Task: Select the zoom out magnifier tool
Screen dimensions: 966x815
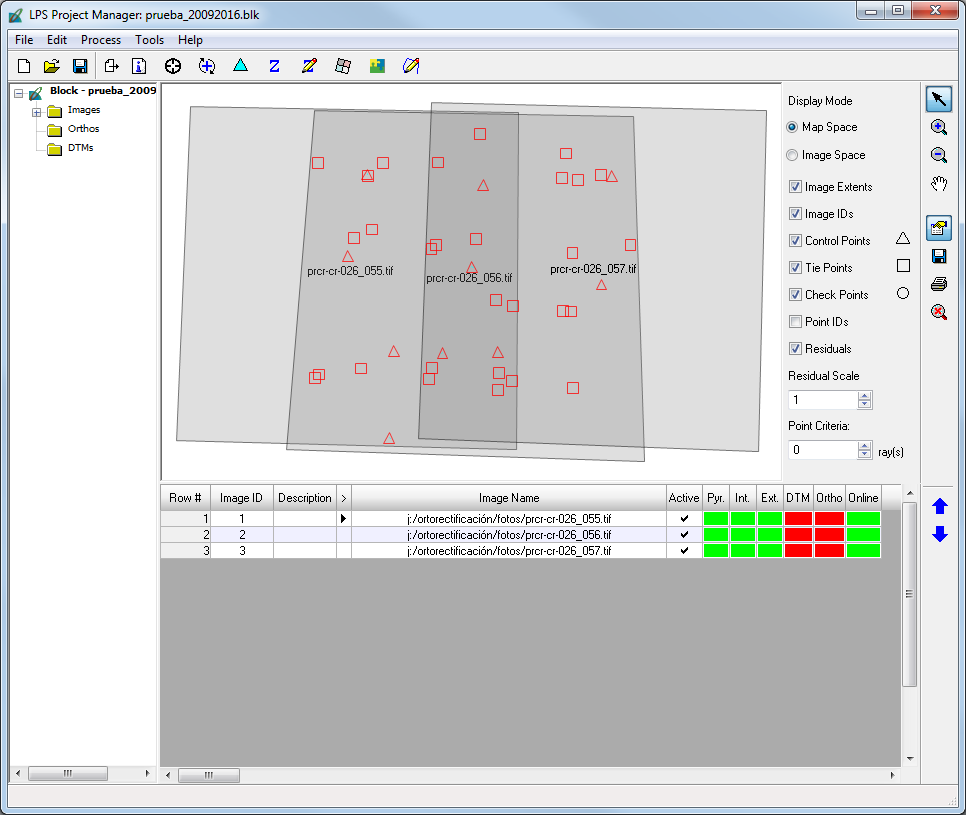Action: coord(938,155)
